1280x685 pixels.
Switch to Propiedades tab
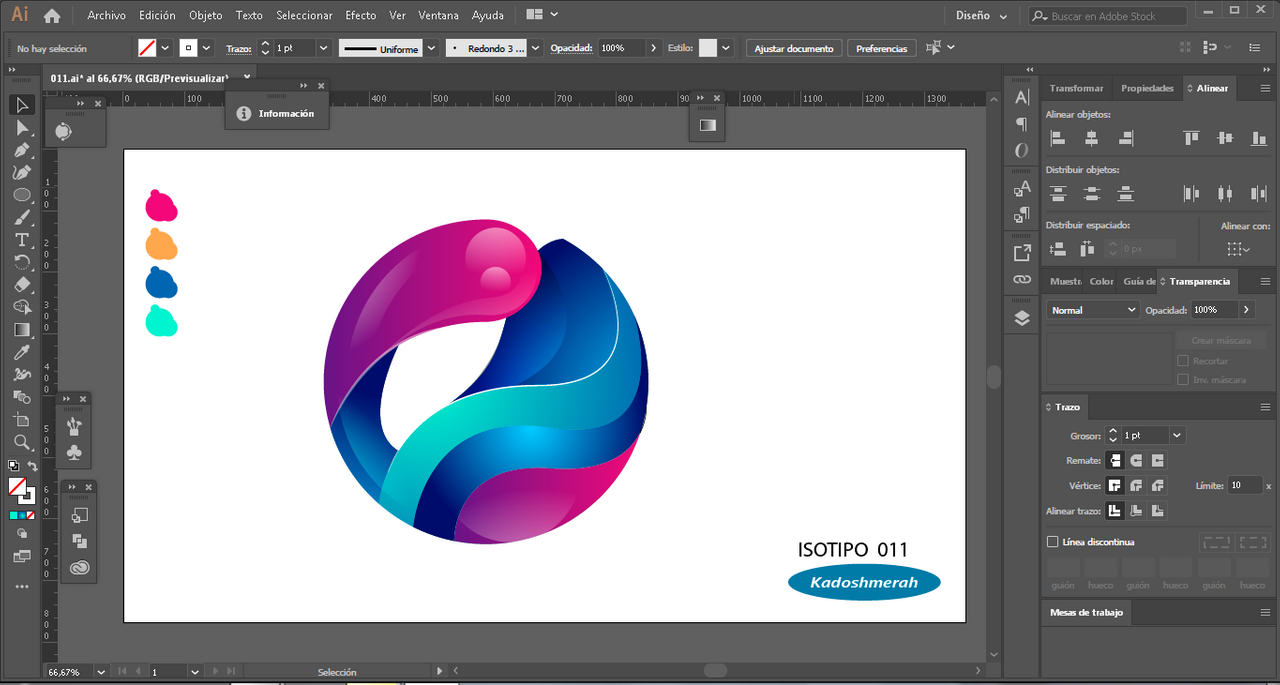(x=1147, y=88)
